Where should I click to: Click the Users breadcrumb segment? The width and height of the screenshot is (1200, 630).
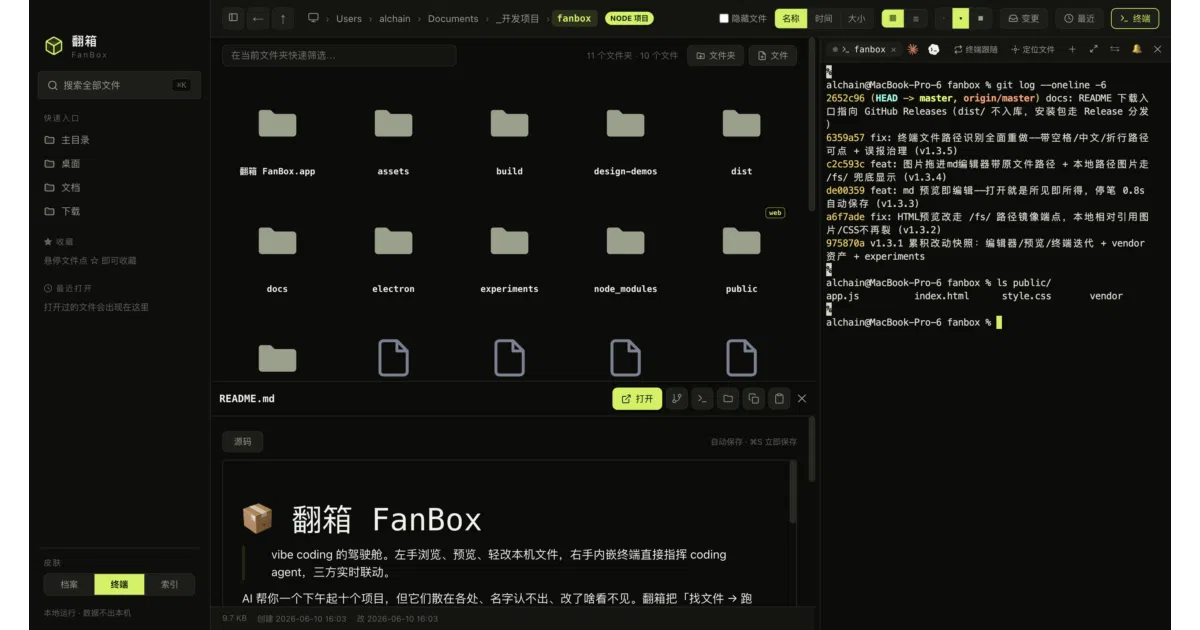349,18
